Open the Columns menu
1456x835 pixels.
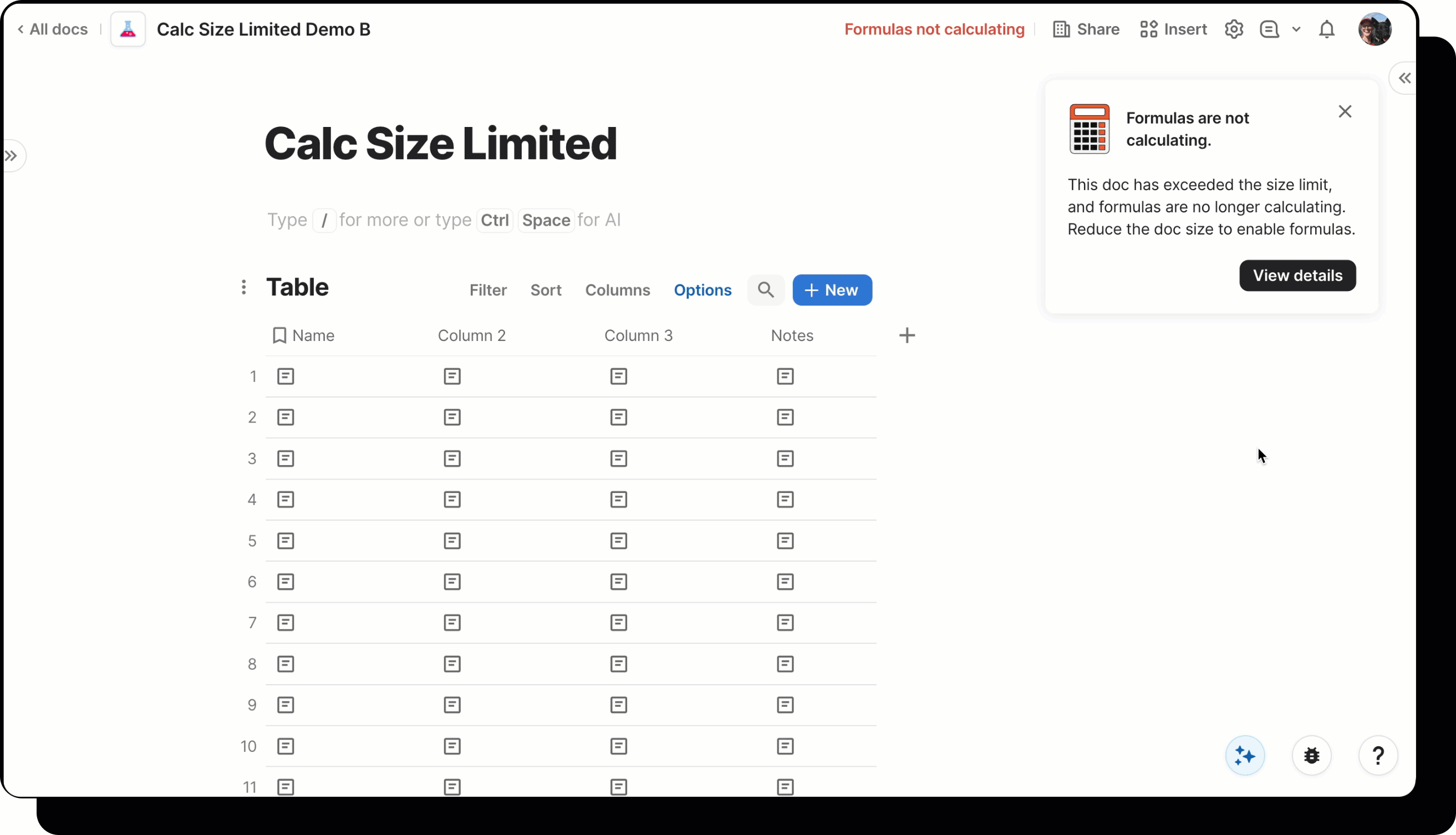click(x=617, y=290)
